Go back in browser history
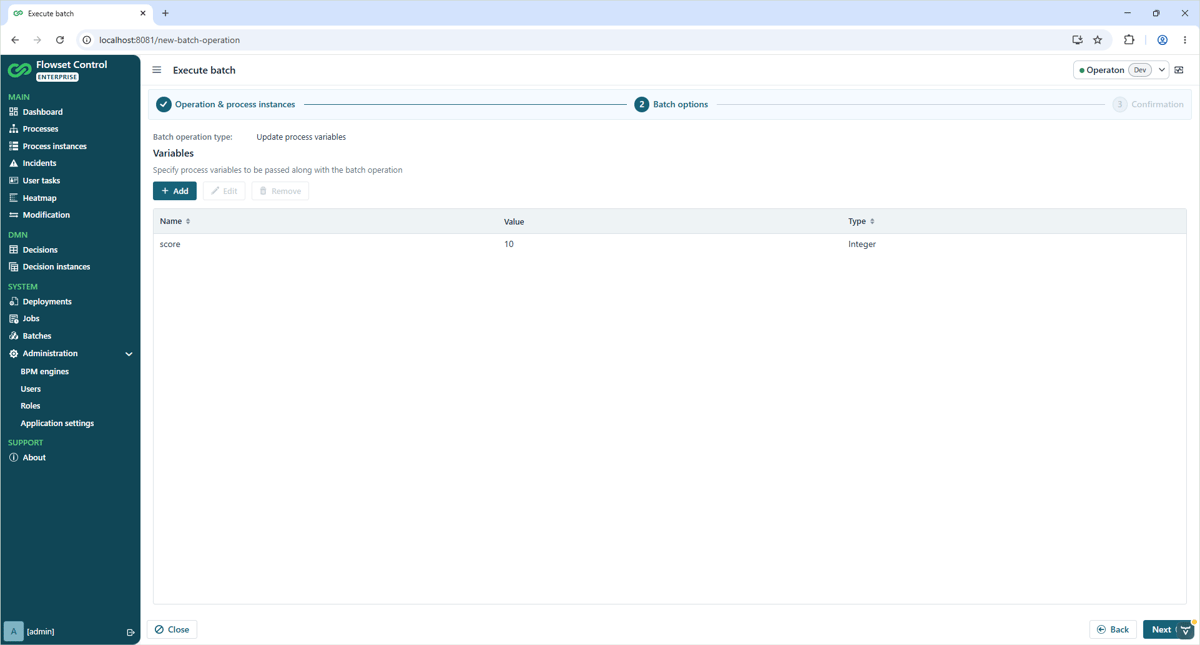Viewport: 1200px width, 645px height. point(15,40)
